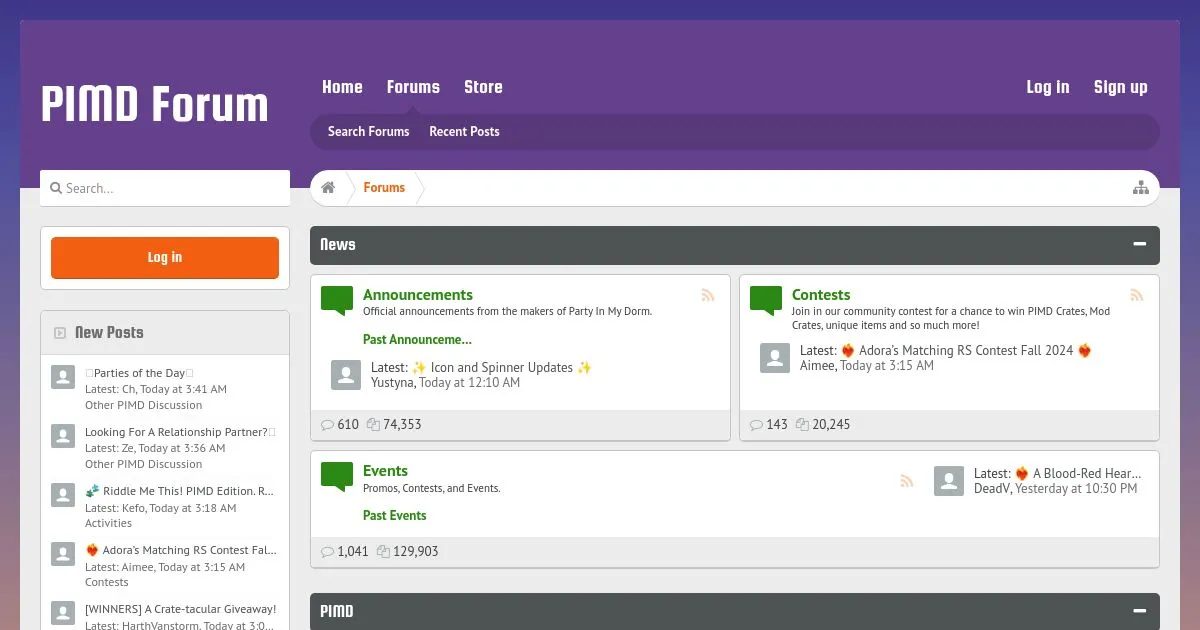Image resolution: width=1200 pixels, height=630 pixels.
Task: Click Yustyna's avatar in Announcements
Action: click(346, 375)
